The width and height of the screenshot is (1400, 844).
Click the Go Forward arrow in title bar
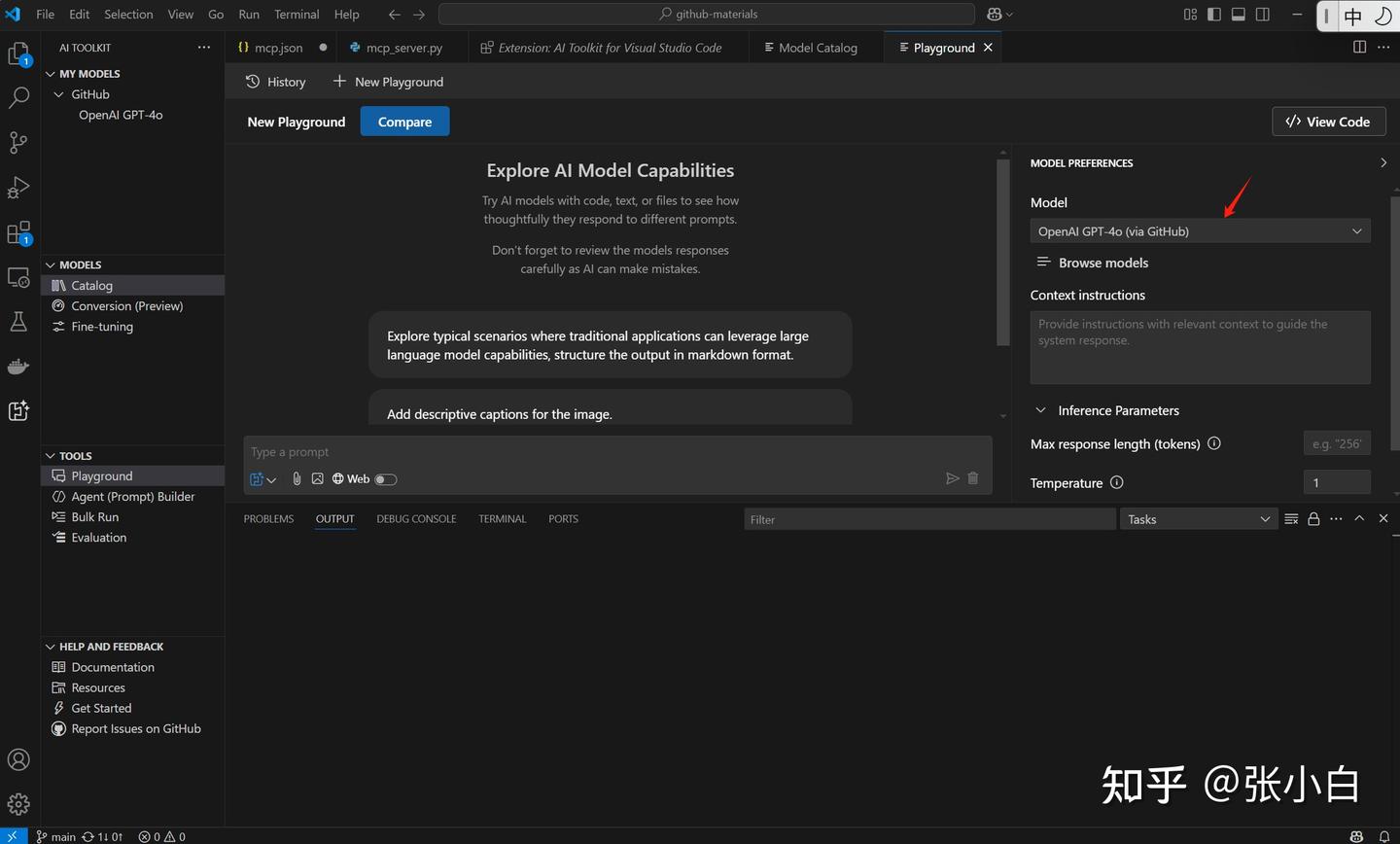point(419,15)
